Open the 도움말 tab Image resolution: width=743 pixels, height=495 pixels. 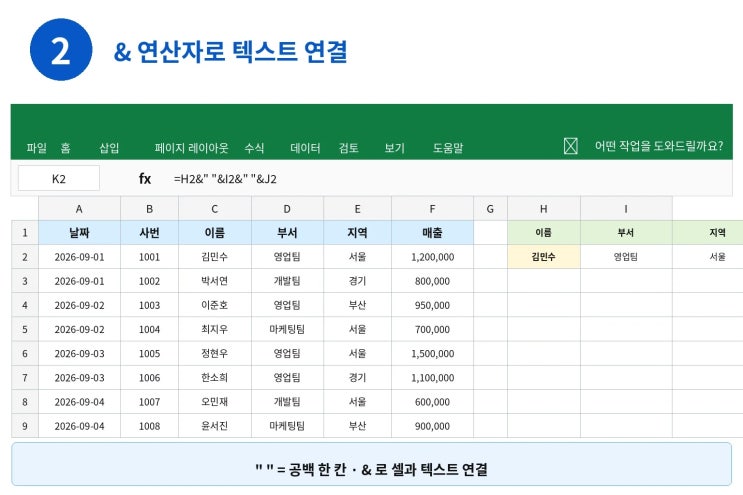tap(448, 148)
